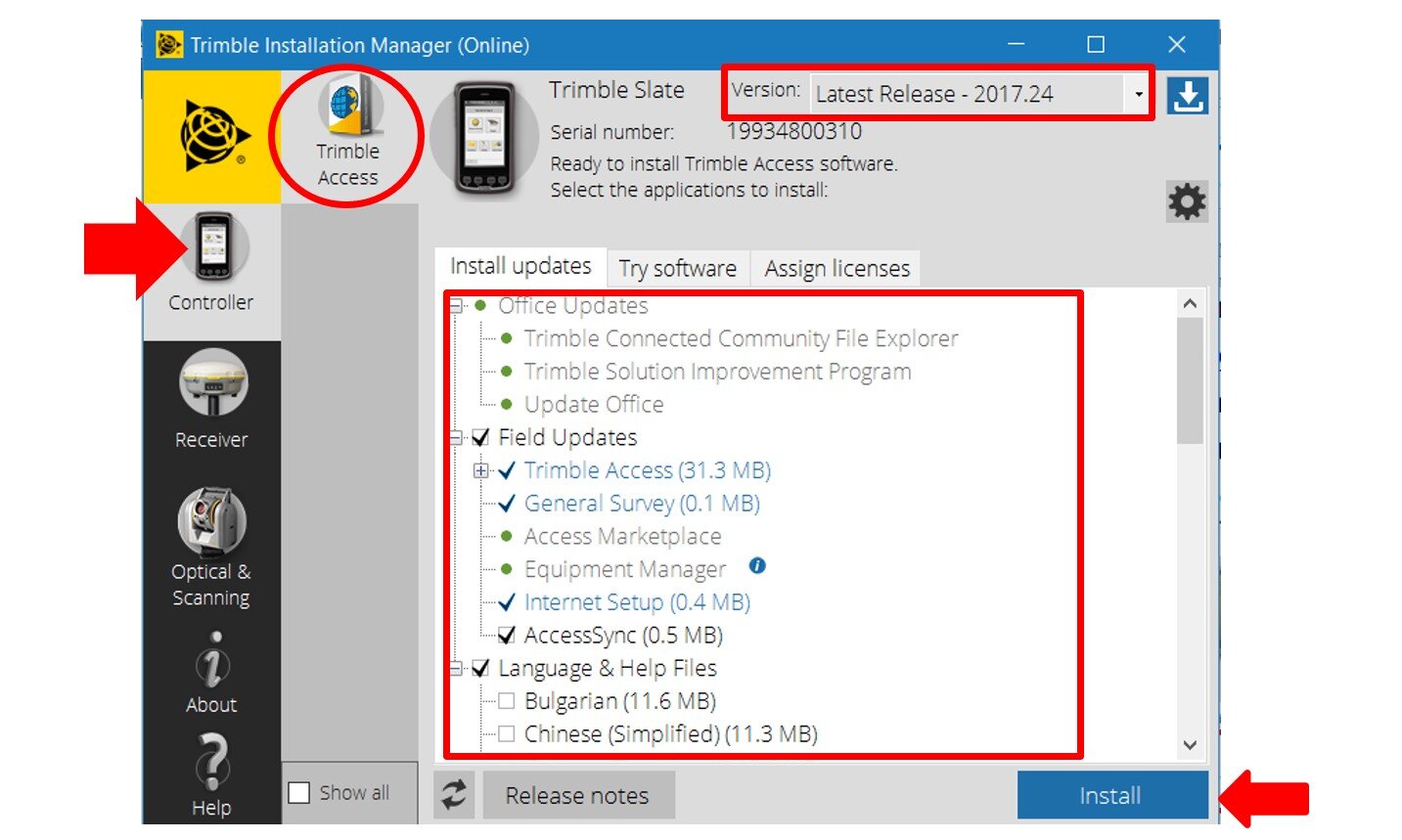The image size is (1402, 840).
Task: Open the Receiver section in sidebar
Action: (211, 399)
